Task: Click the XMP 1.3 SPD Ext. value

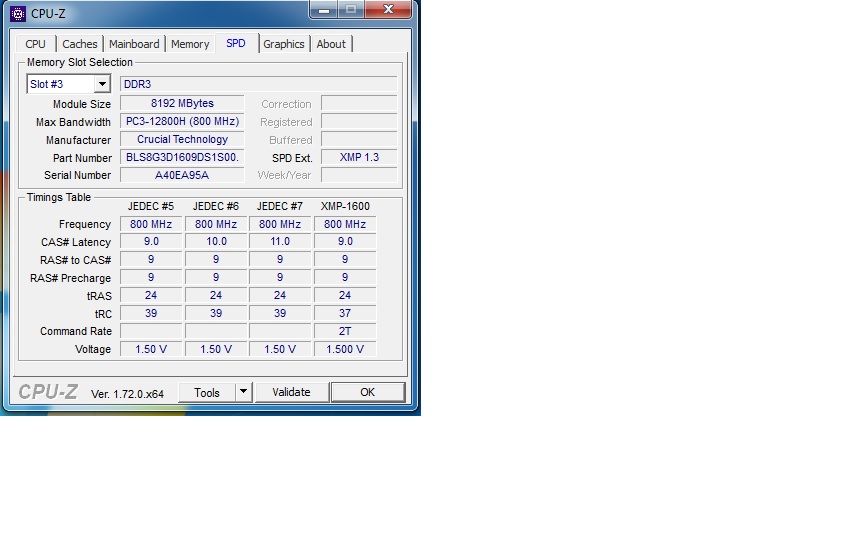Action: [359, 157]
